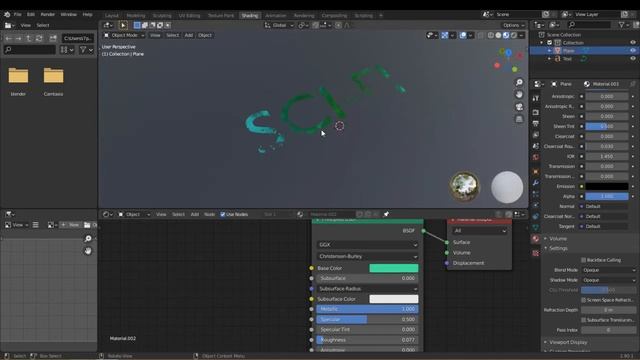Screen dimensions: 640x360
Task: Create a new folder in file browser
Action: click(x=53, y=38)
